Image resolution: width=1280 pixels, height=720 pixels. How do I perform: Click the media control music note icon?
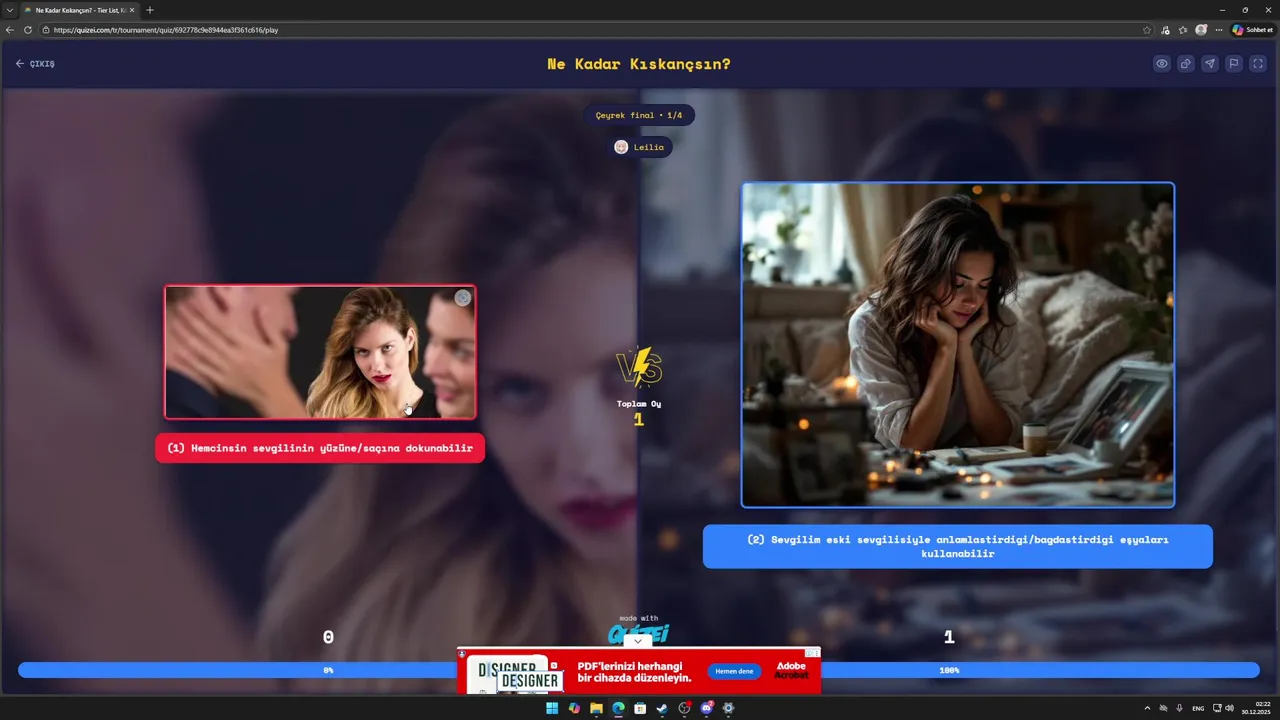pyautogui.click(x=1165, y=30)
